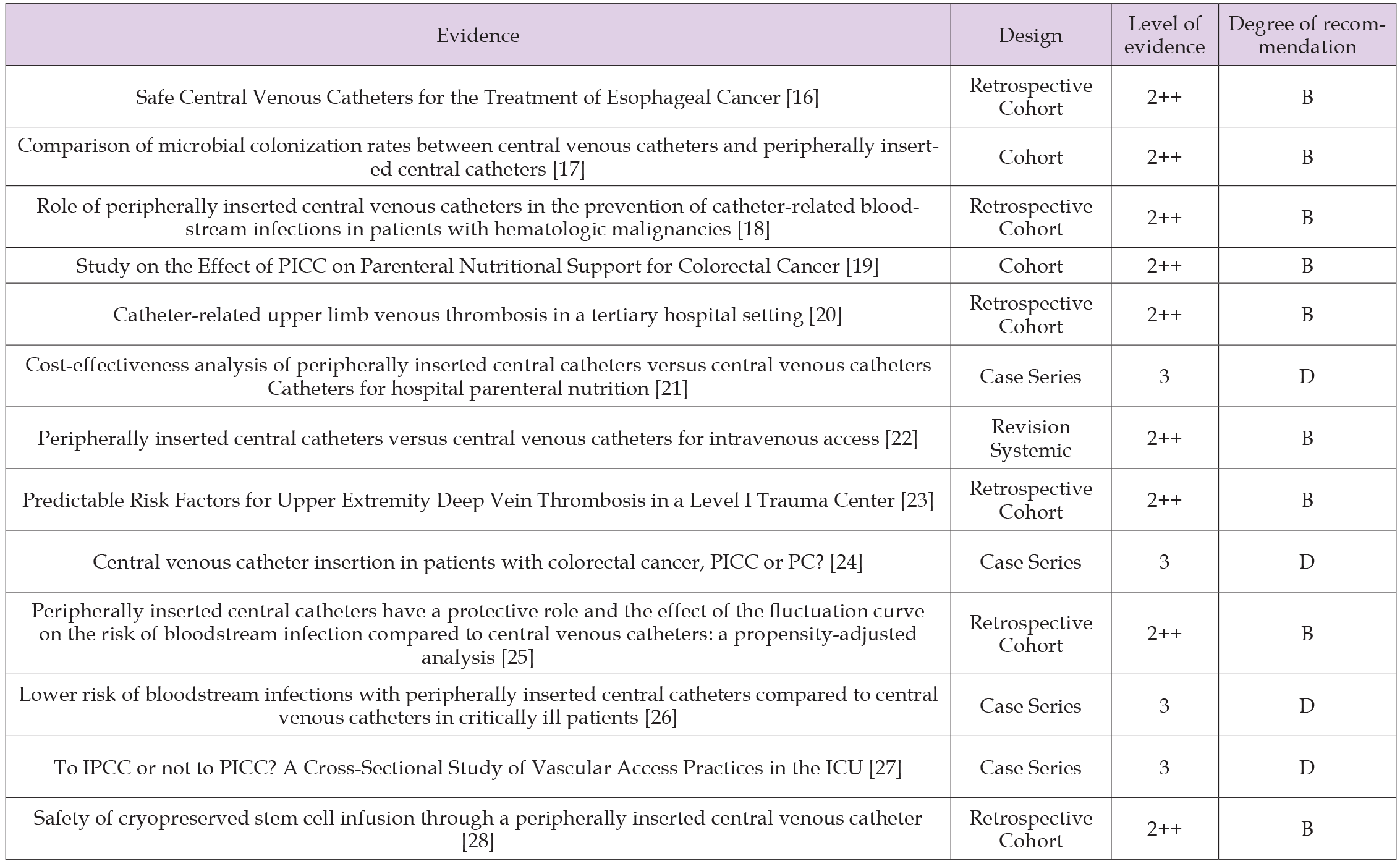The height and width of the screenshot is (861, 1400).
Task: Click the intravenous access review title [22]
Action: point(477,438)
